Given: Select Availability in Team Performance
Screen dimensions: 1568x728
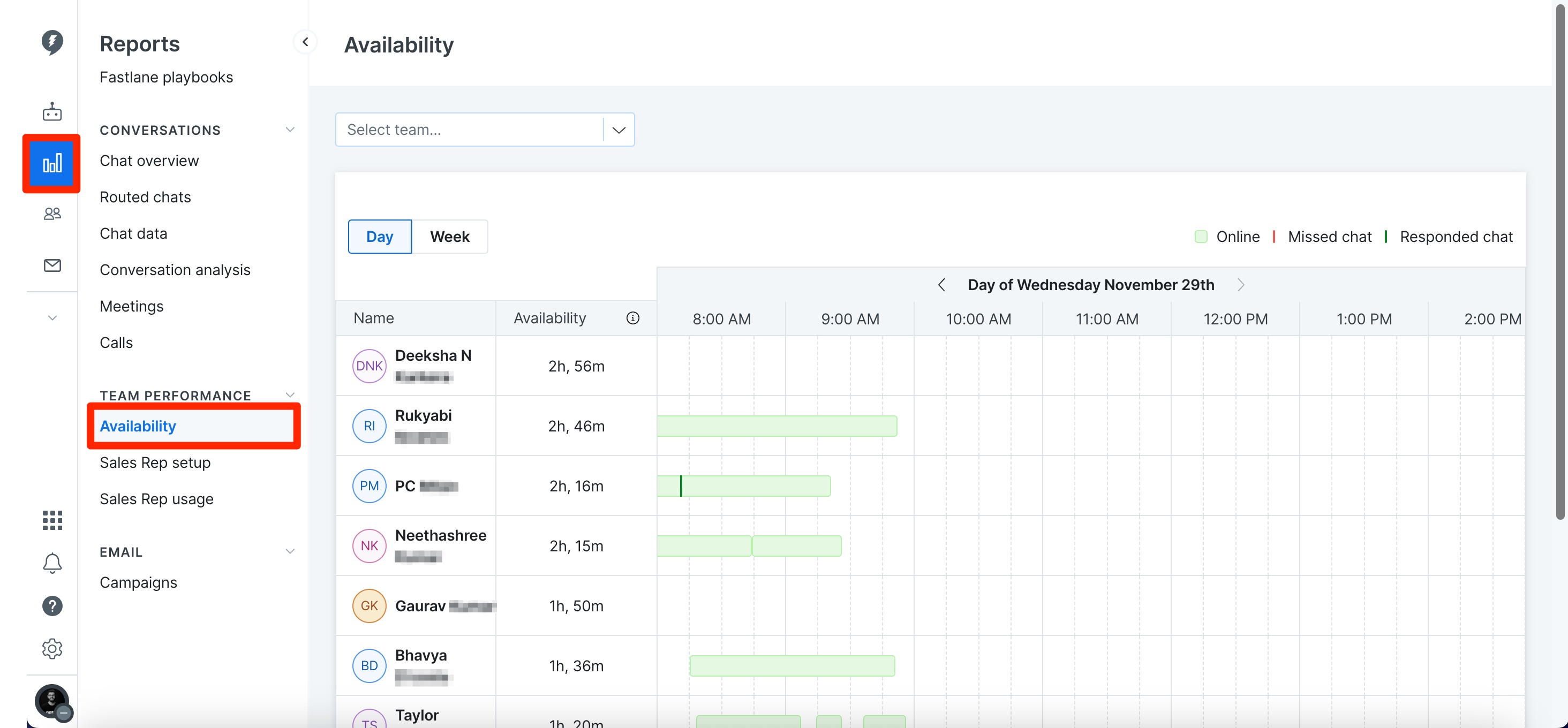Looking at the screenshot, I should 138,426.
